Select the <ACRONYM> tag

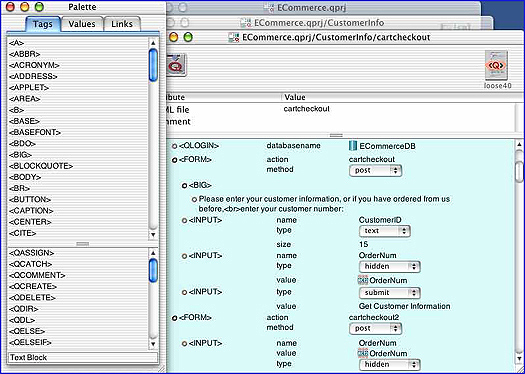(x=34, y=65)
